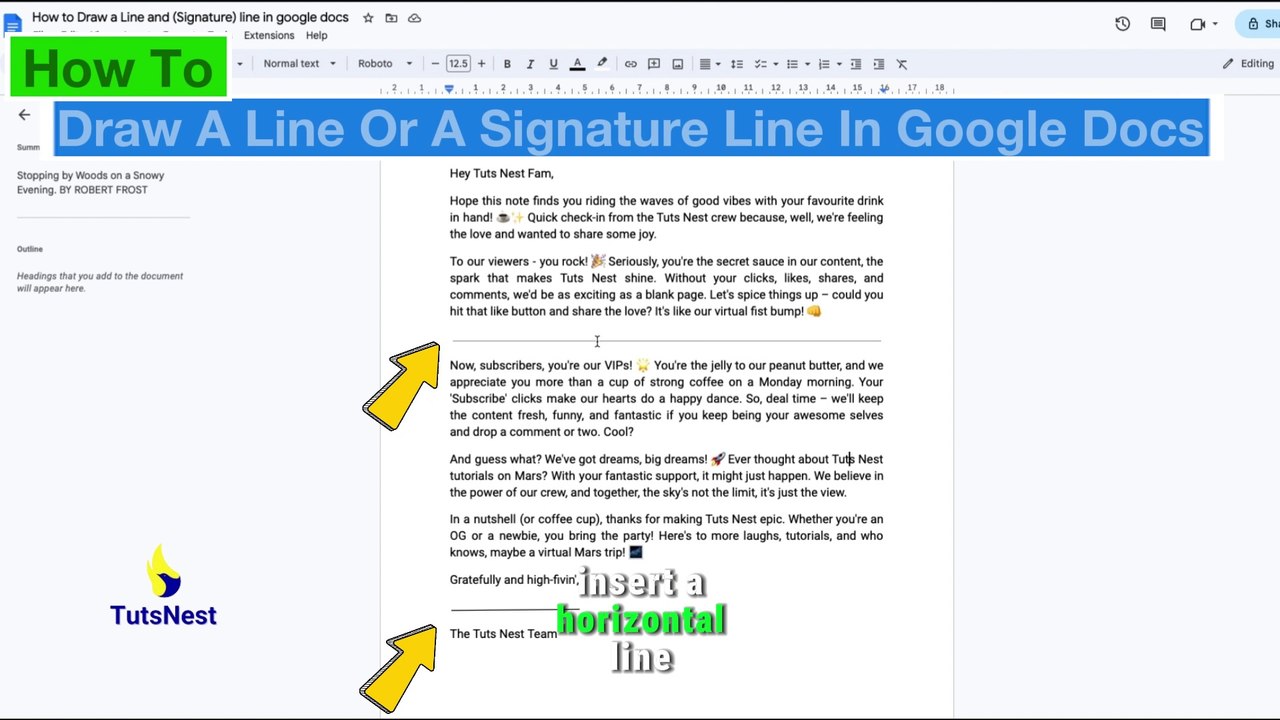The width and height of the screenshot is (1280, 720).
Task: Click the 'Gratefully and high-fivin' text
Action: [x=514, y=580]
